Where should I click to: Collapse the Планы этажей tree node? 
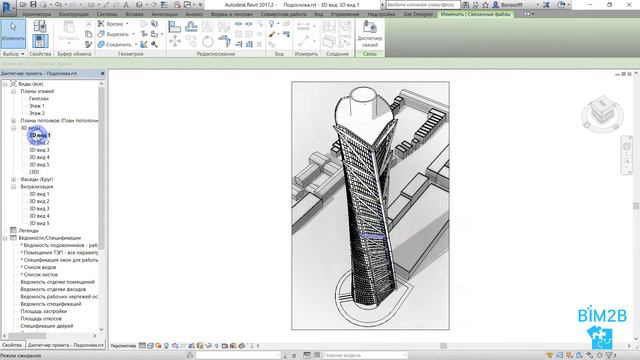tap(13, 91)
